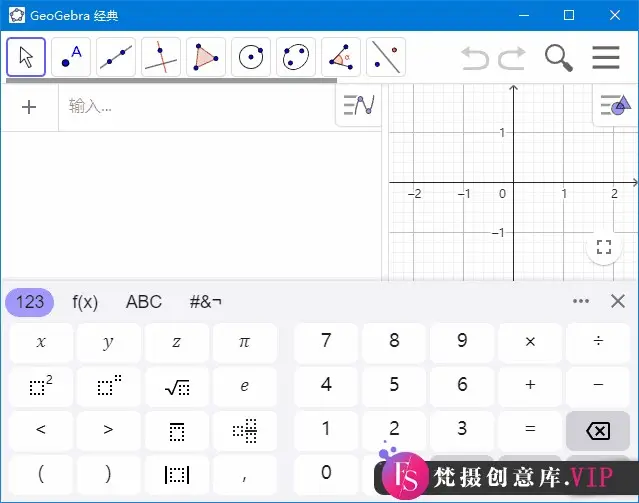Toggle the graphics view style bar

coord(616,105)
